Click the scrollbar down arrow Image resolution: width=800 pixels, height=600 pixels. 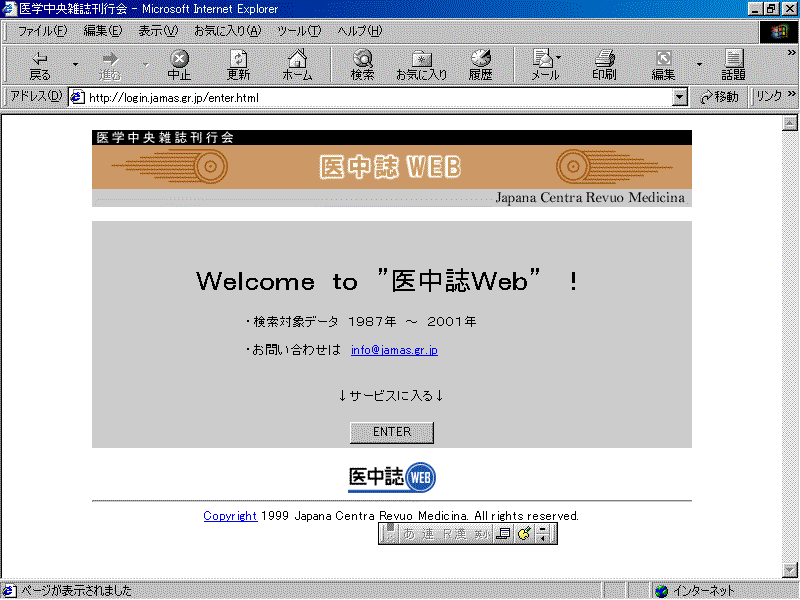[790, 569]
